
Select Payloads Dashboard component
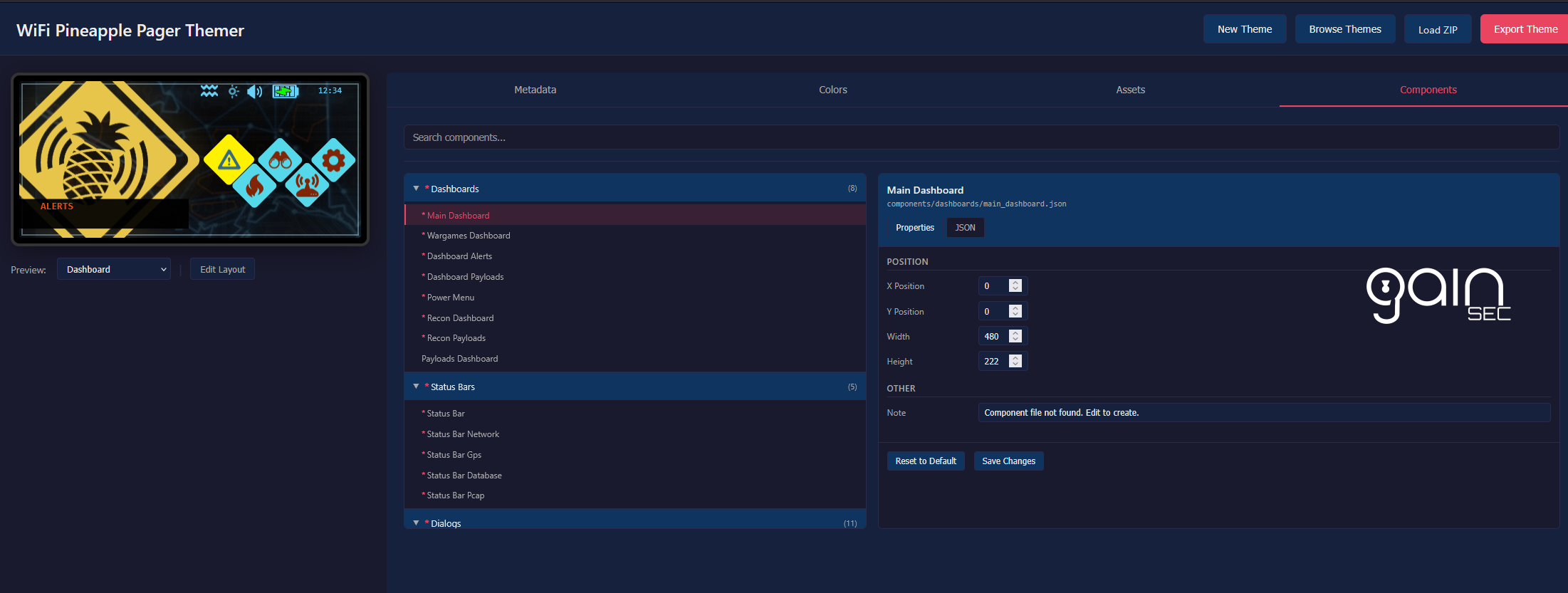pos(635,359)
